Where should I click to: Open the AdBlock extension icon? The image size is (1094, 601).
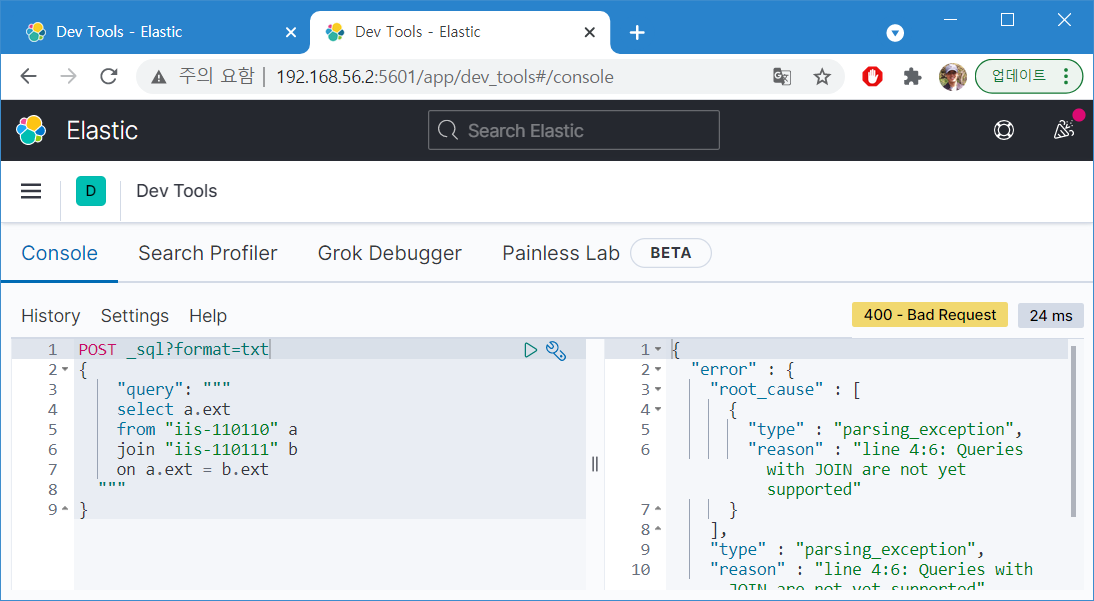[871, 76]
